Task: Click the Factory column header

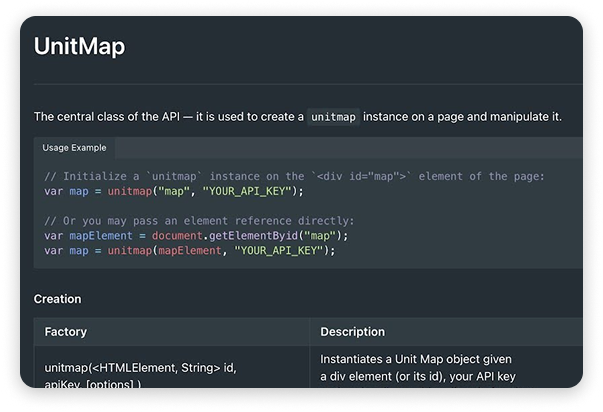Action: 66,331
